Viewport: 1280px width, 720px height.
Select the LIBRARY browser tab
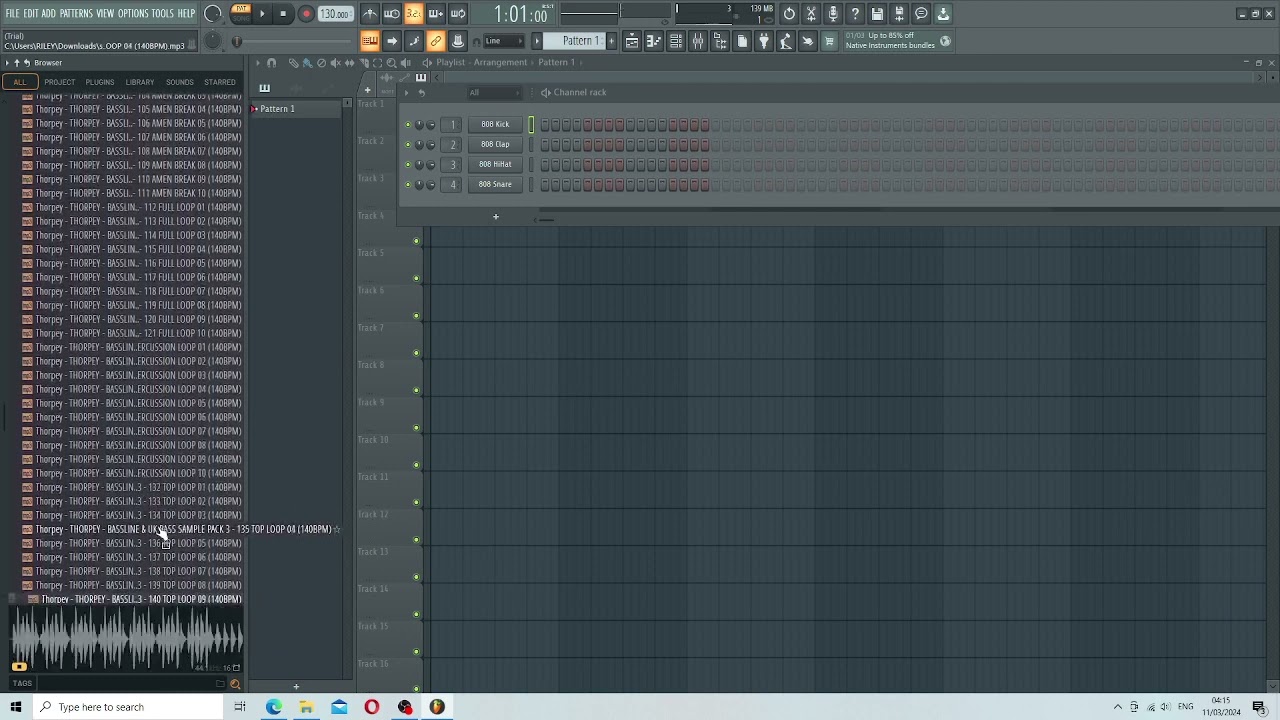coord(140,82)
